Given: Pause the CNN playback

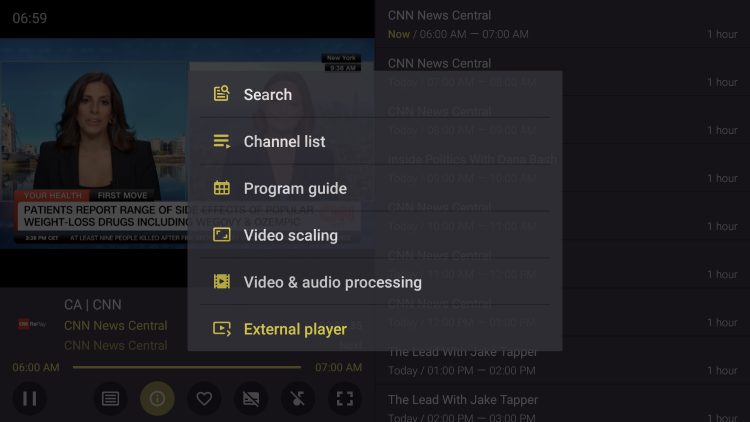Looking at the screenshot, I should click(29, 398).
